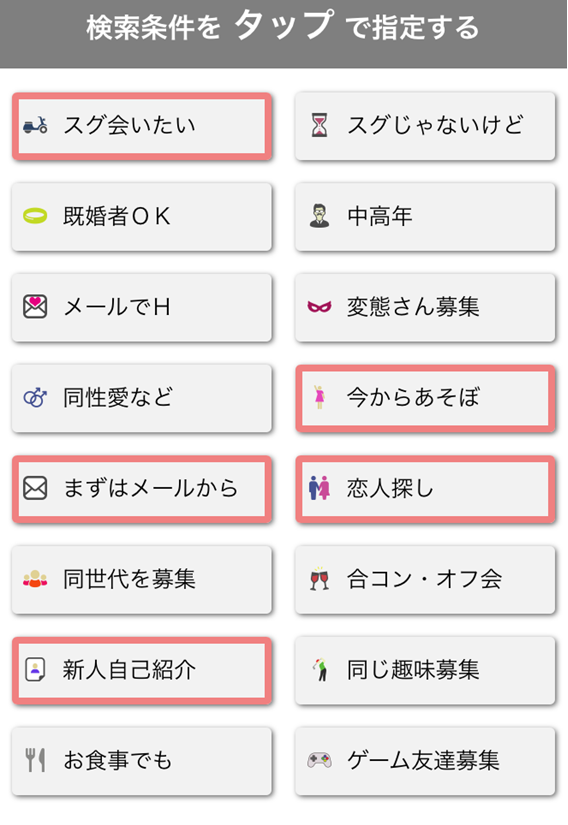The width and height of the screenshot is (568, 825).
Task: Click the wine glasses icon for 合コン・オフ会
Action: [x=319, y=579]
